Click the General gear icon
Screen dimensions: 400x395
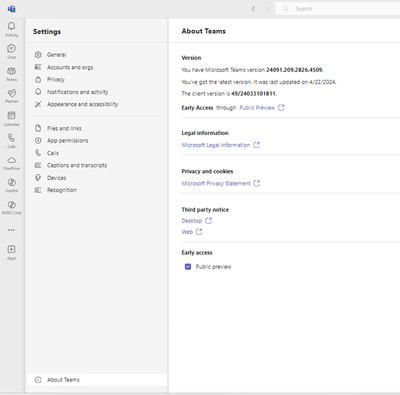point(38,55)
